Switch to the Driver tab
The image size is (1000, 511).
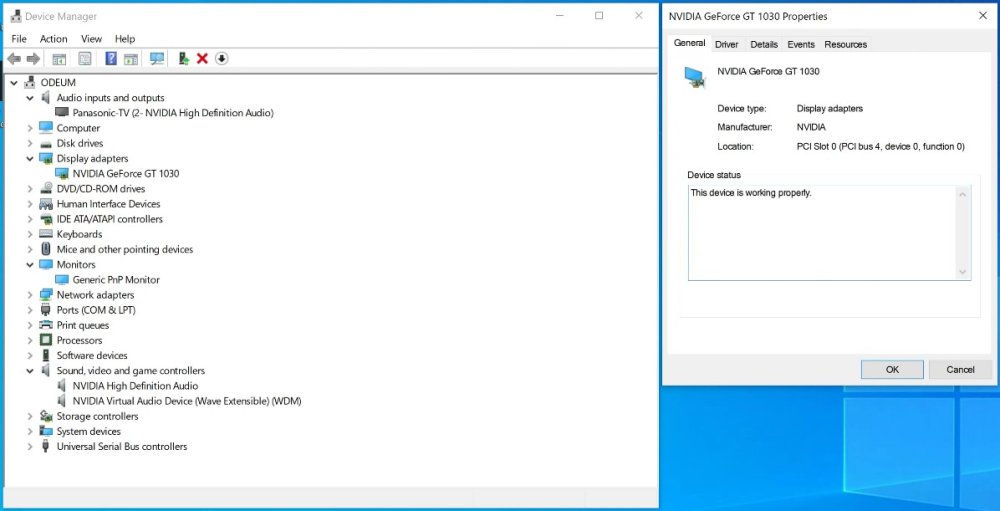click(x=726, y=45)
